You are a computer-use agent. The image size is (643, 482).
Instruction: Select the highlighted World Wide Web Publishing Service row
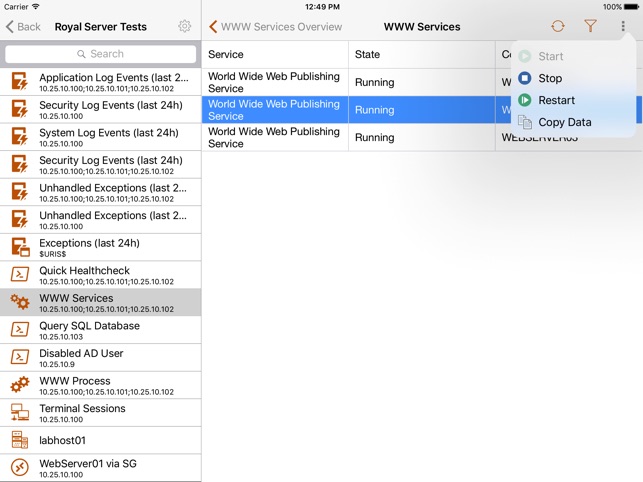(x=422, y=110)
